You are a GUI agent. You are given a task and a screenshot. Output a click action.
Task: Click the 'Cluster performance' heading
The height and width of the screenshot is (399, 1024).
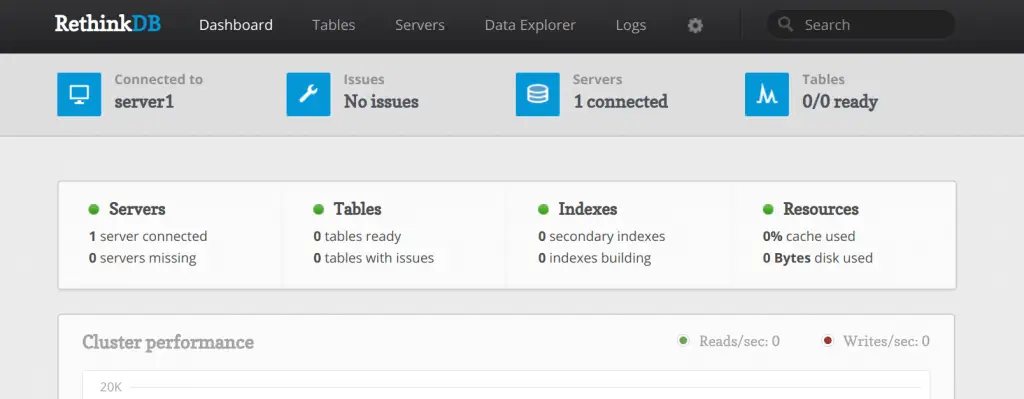(x=168, y=342)
